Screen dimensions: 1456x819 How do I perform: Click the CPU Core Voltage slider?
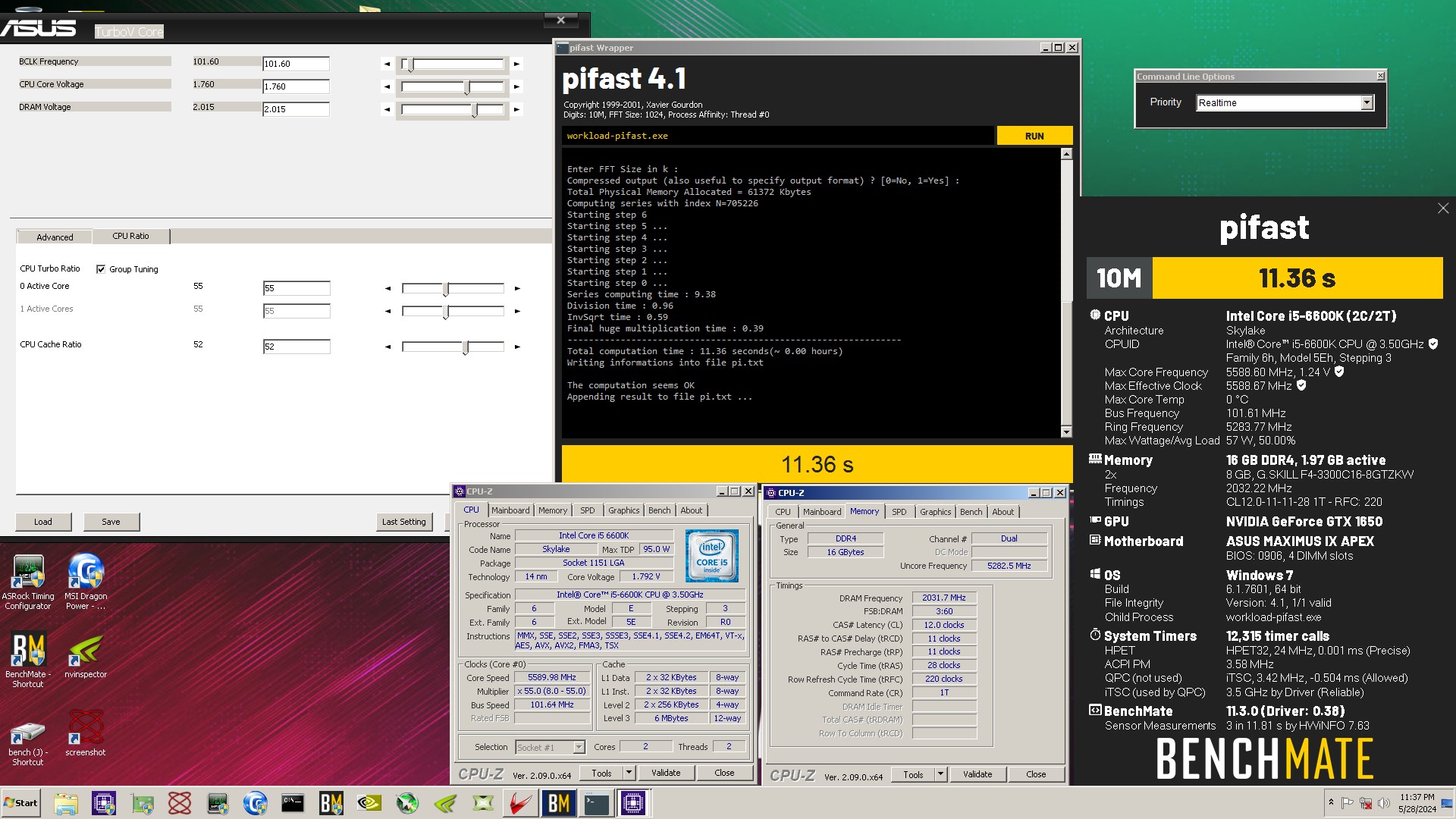tap(452, 87)
